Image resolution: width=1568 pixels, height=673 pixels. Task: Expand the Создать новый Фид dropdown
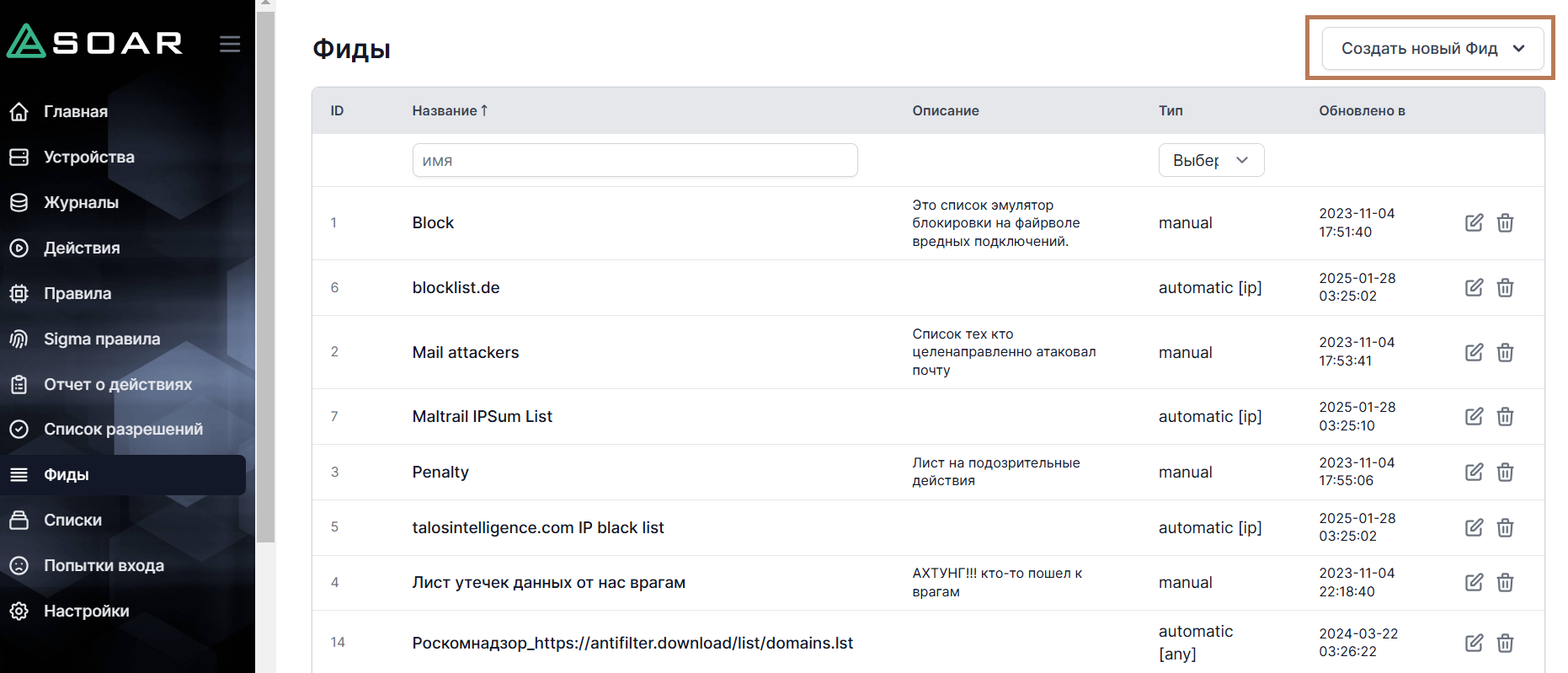pos(1432,49)
